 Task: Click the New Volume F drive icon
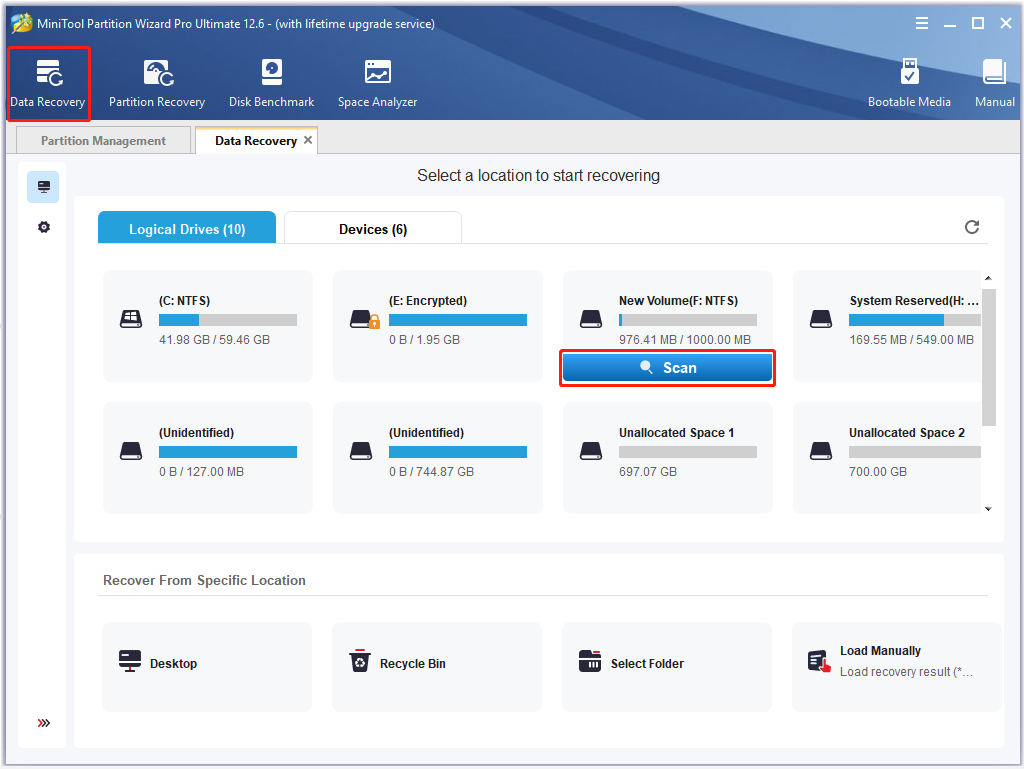[591, 319]
